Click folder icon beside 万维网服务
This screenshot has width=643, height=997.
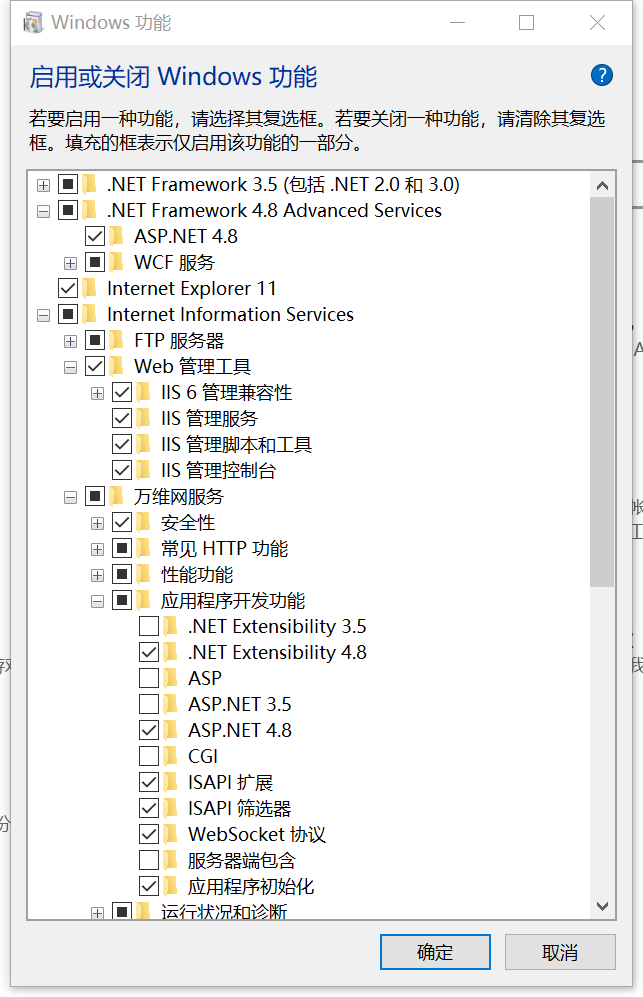[x=117, y=497]
